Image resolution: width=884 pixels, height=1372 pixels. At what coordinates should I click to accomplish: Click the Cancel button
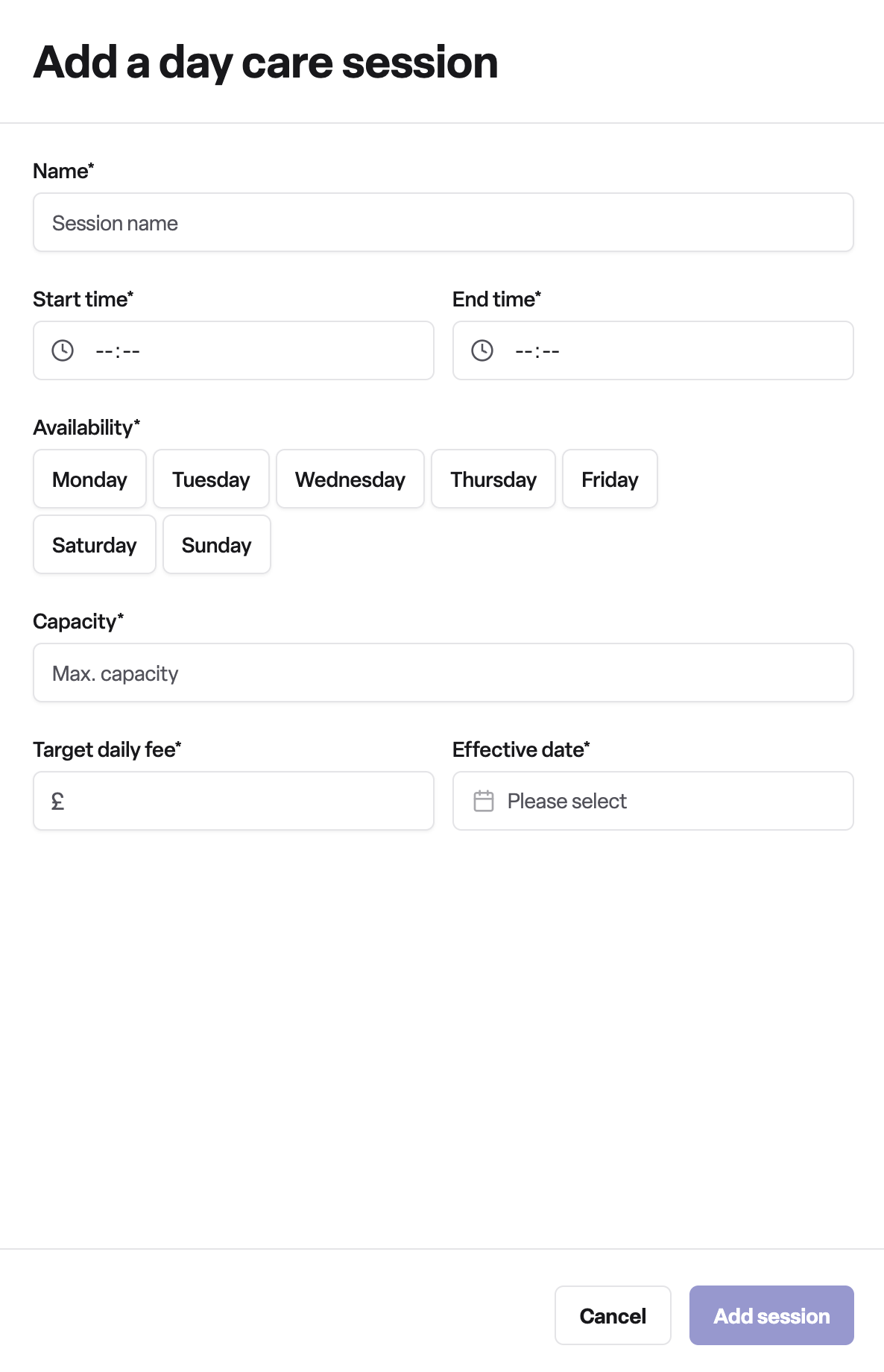[613, 1315]
